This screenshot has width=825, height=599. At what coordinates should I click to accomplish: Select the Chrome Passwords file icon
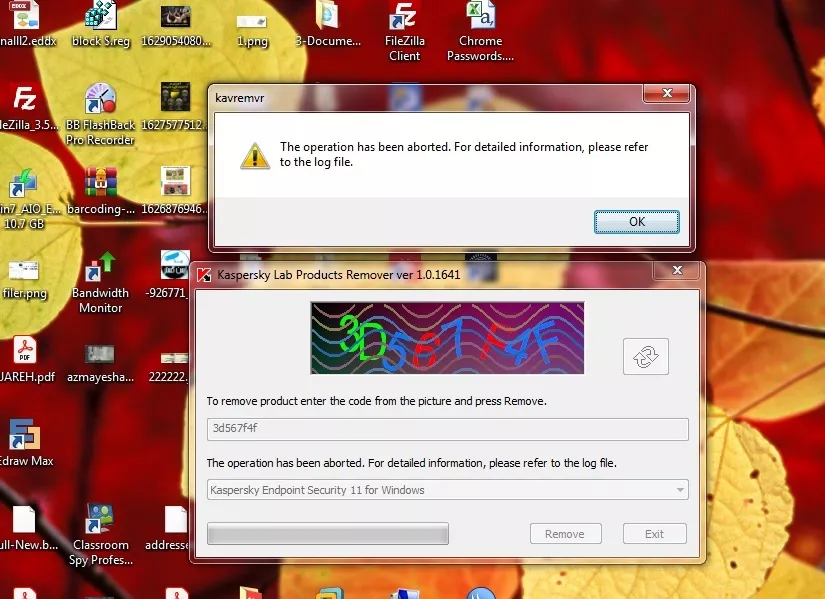coord(480,32)
